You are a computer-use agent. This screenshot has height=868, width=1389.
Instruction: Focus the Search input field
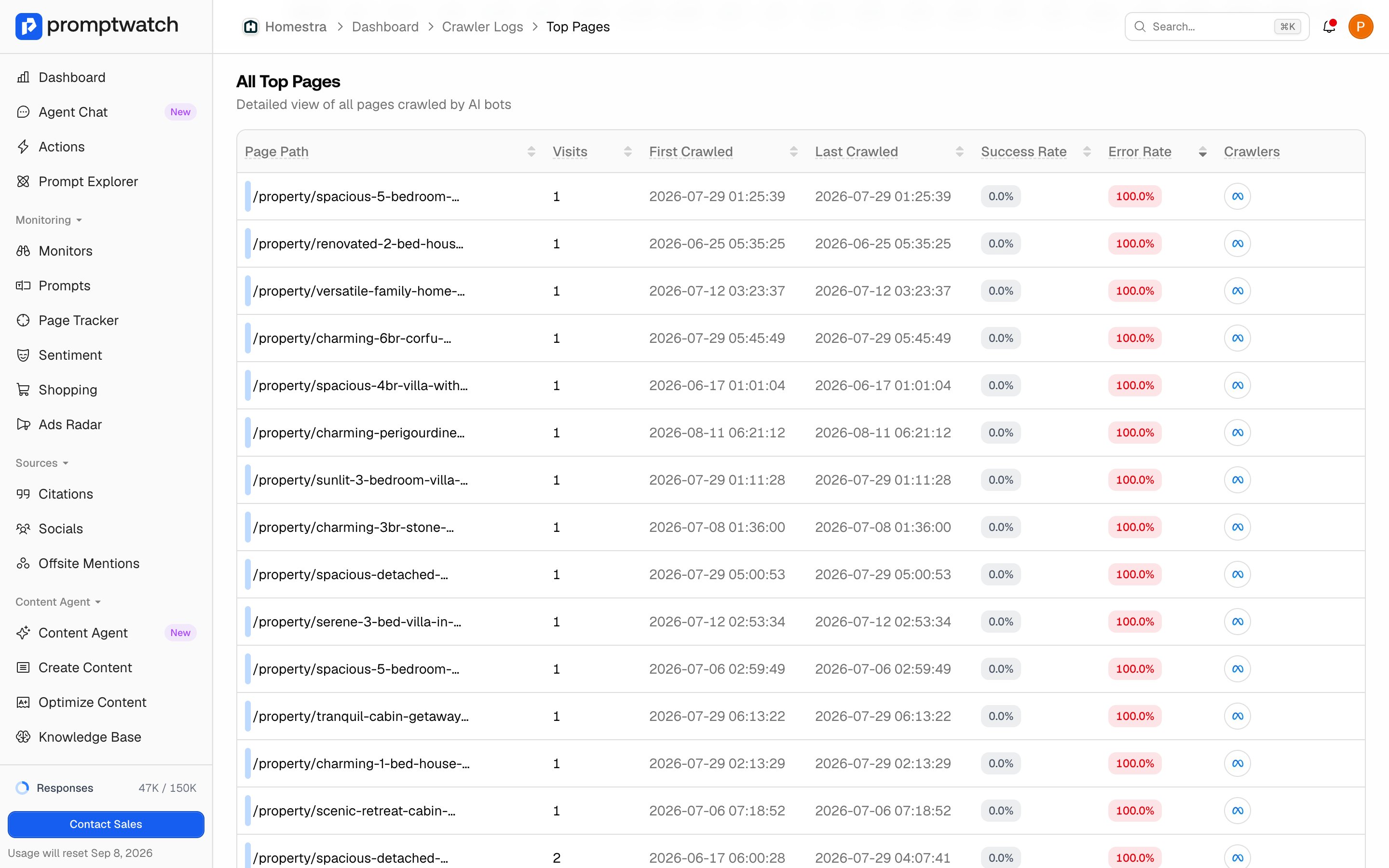[1217, 27]
